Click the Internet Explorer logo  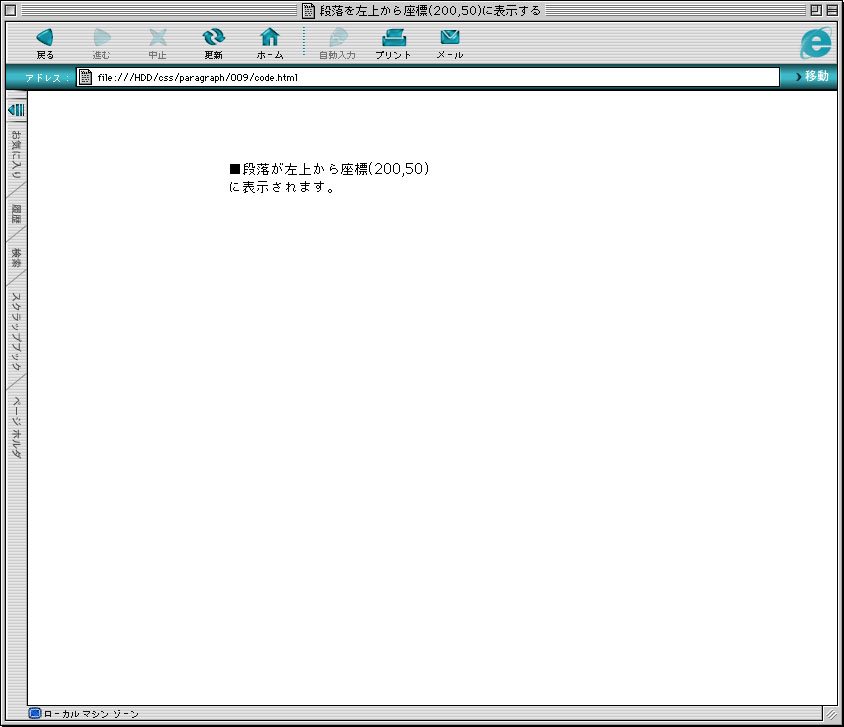(816, 42)
